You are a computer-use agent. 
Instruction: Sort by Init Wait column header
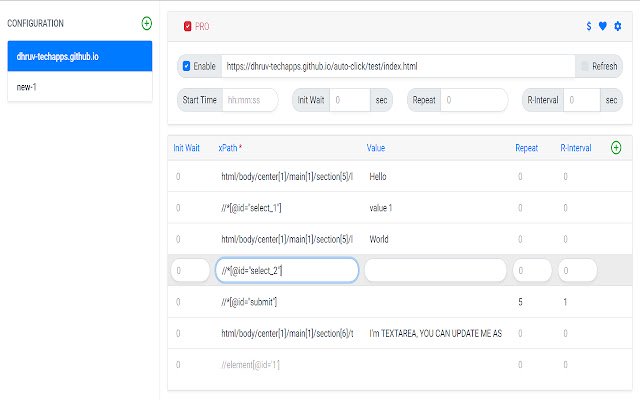coord(187,148)
